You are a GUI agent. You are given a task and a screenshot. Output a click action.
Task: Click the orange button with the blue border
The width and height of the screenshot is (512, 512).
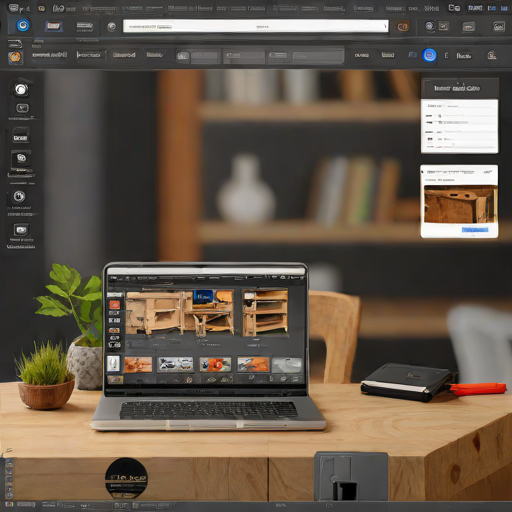tap(54, 26)
